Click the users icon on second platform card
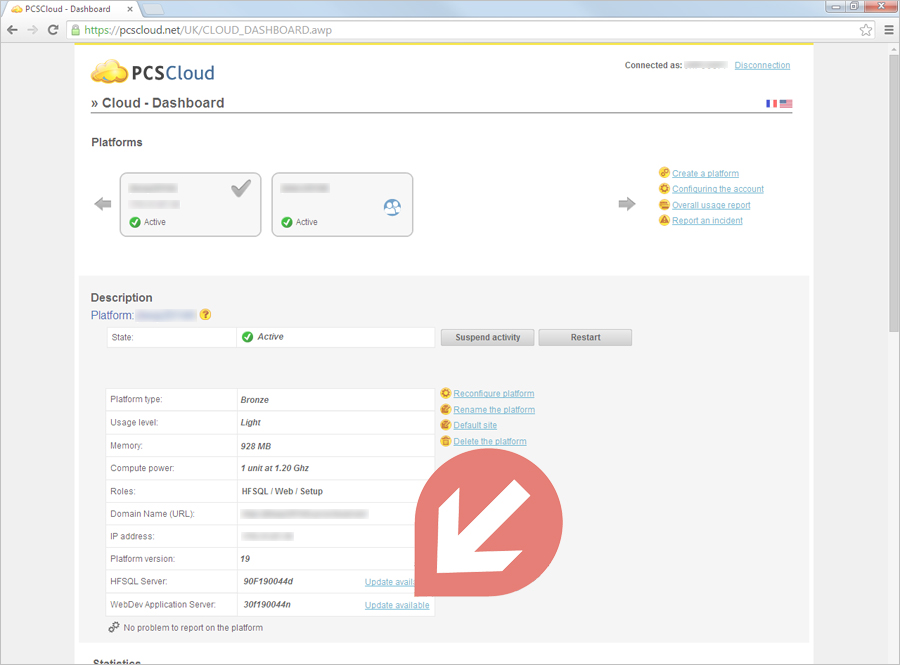Screen dimensions: 900x665 pos(392,207)
